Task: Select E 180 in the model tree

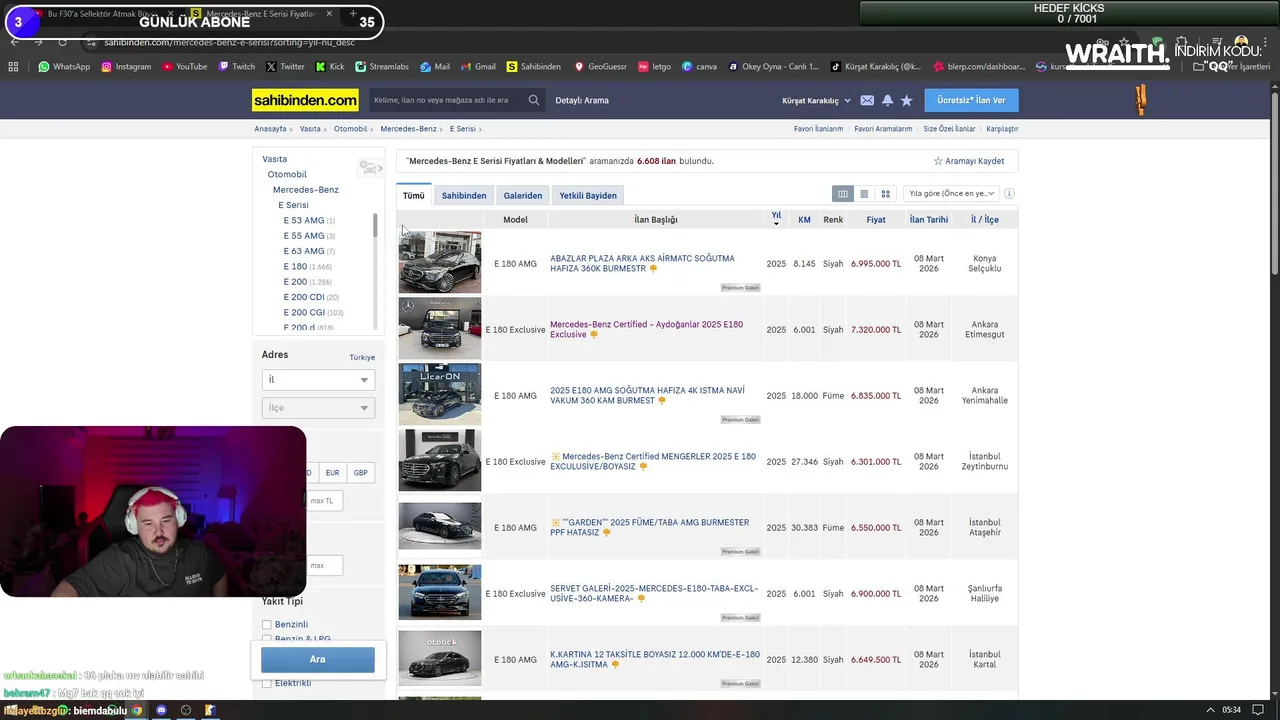Action: click(x=295, y=267)
